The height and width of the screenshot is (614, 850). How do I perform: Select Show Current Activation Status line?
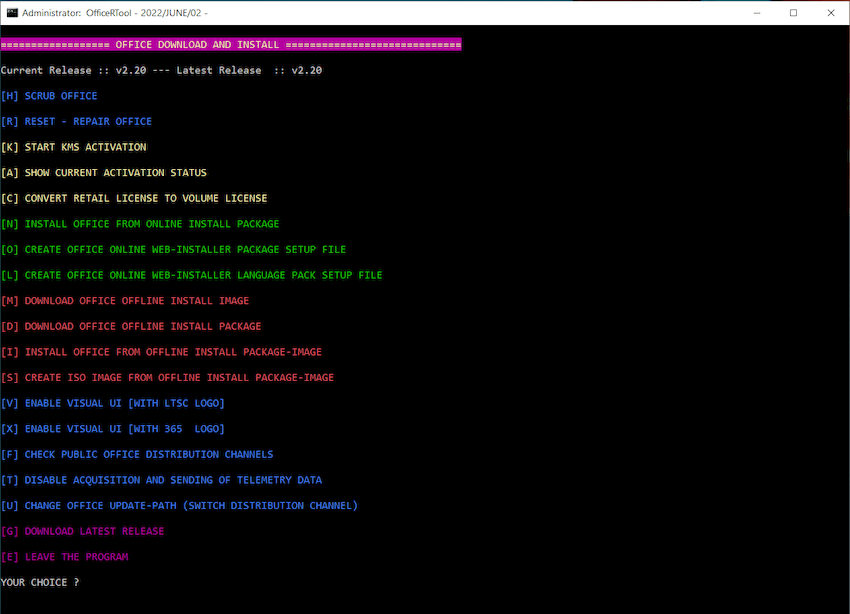104,173
